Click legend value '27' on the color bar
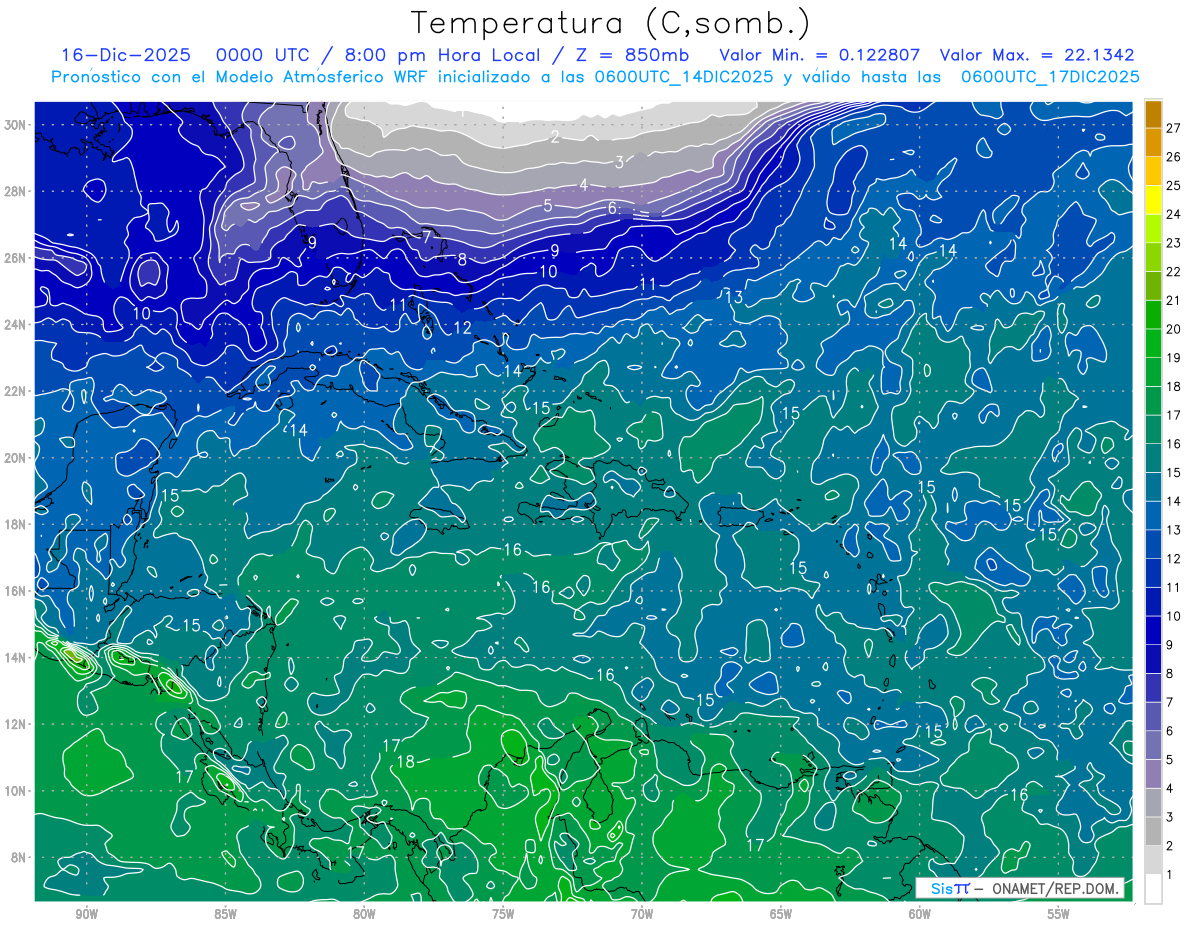The width and height of the screenshot is (1200, 927). coord(1174,128)
